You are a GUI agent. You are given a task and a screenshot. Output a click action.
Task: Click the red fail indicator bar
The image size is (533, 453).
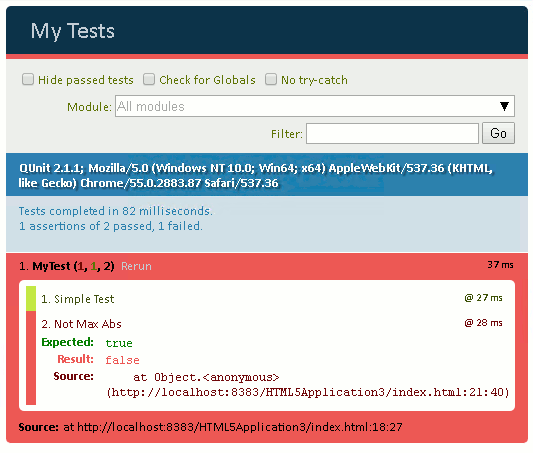[31, 358]
